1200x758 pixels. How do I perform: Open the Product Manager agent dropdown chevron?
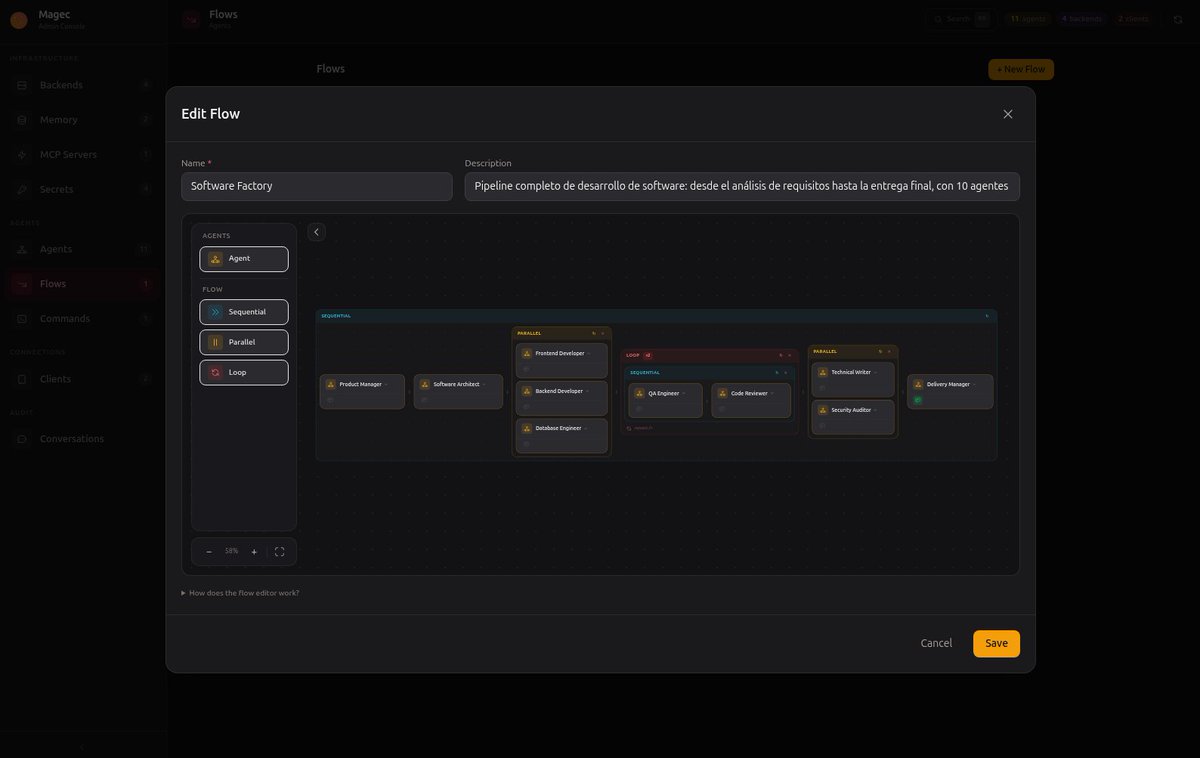(386, 384)
